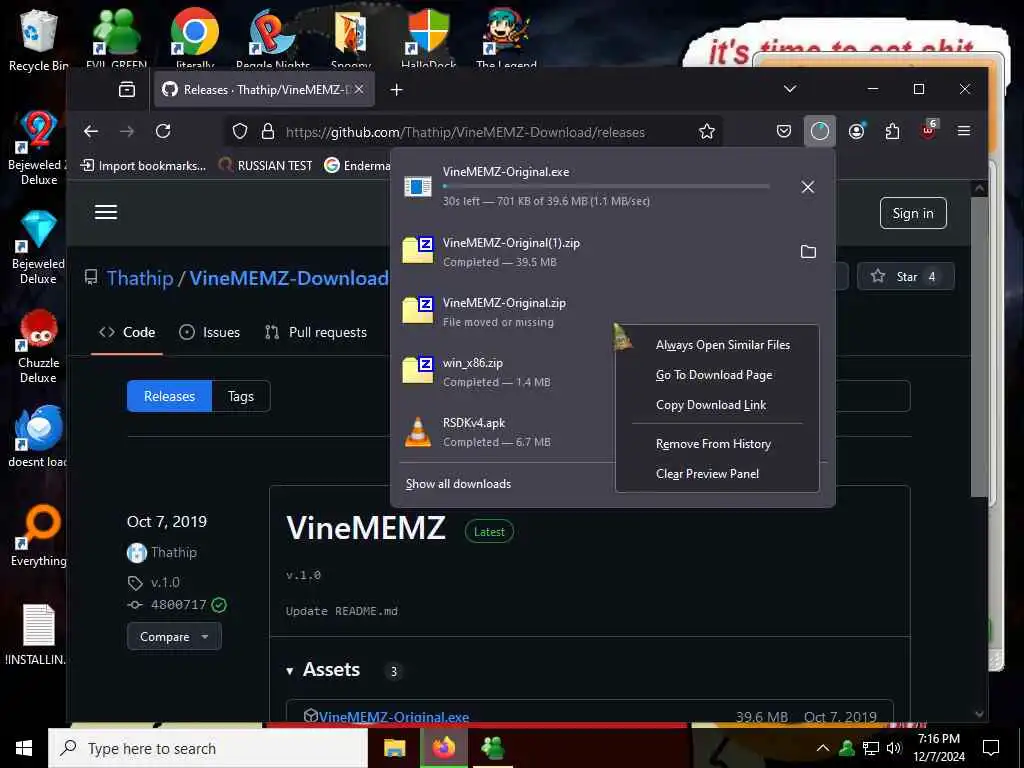The image size is (1024, 768).
Task: Show VineMEMZ-Original(1).zip in folder
Action: pos(808,251)
